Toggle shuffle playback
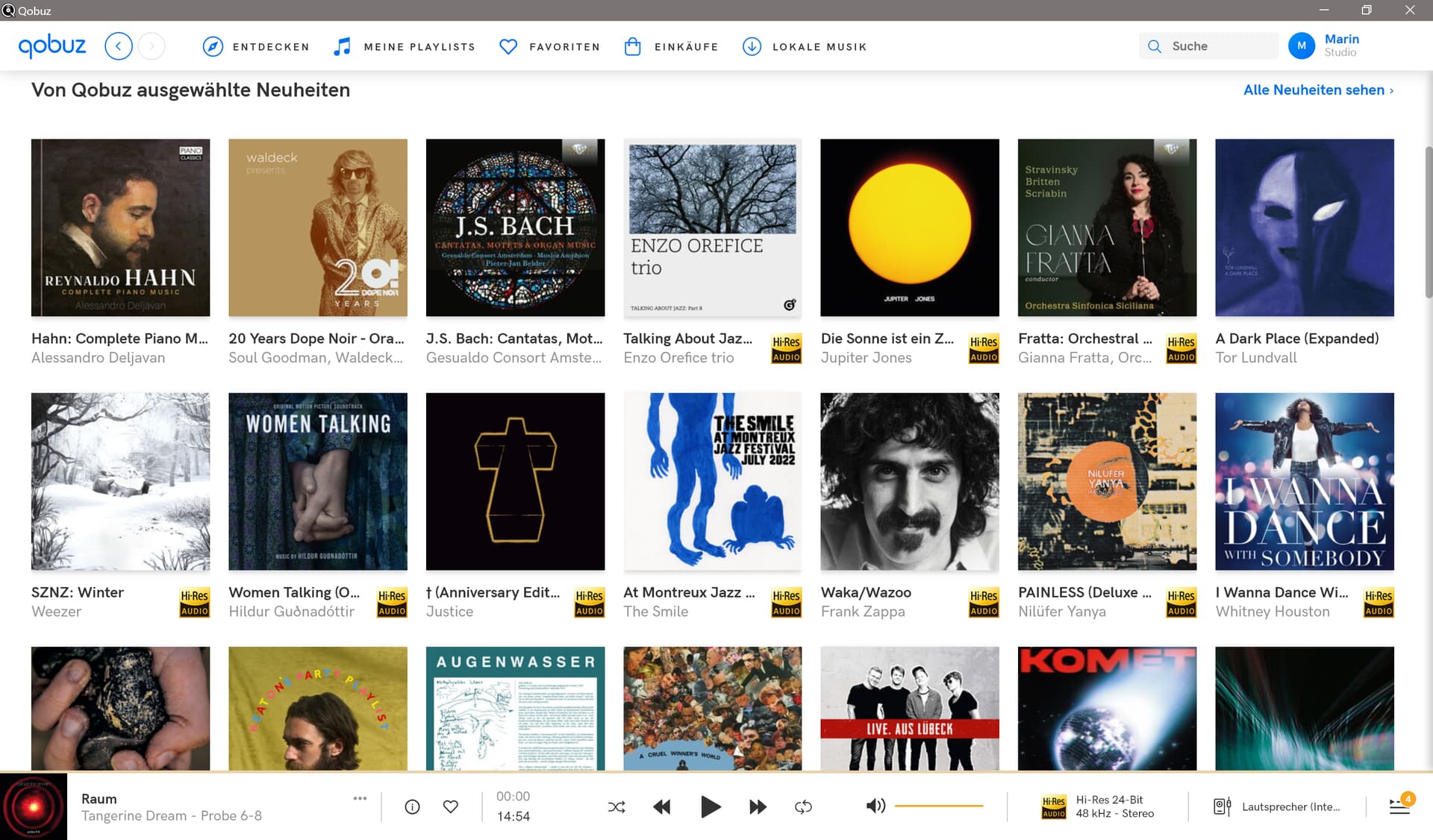 pos(616,806)
